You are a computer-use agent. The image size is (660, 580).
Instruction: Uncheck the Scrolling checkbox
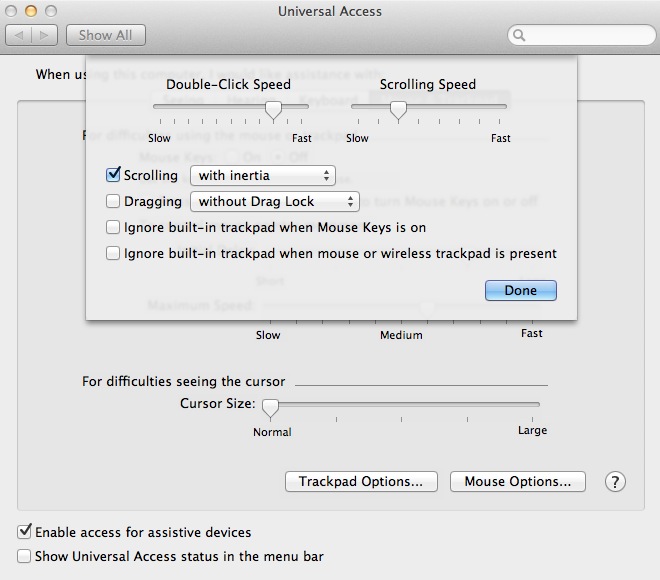click(113, 175)
